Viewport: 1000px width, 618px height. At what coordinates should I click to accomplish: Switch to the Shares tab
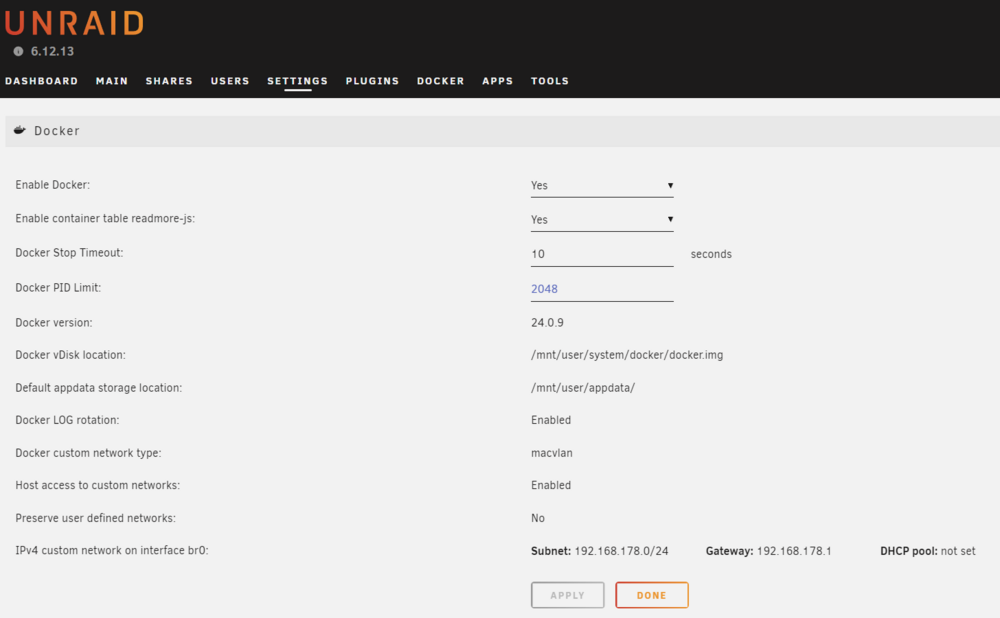coord(169,81)
